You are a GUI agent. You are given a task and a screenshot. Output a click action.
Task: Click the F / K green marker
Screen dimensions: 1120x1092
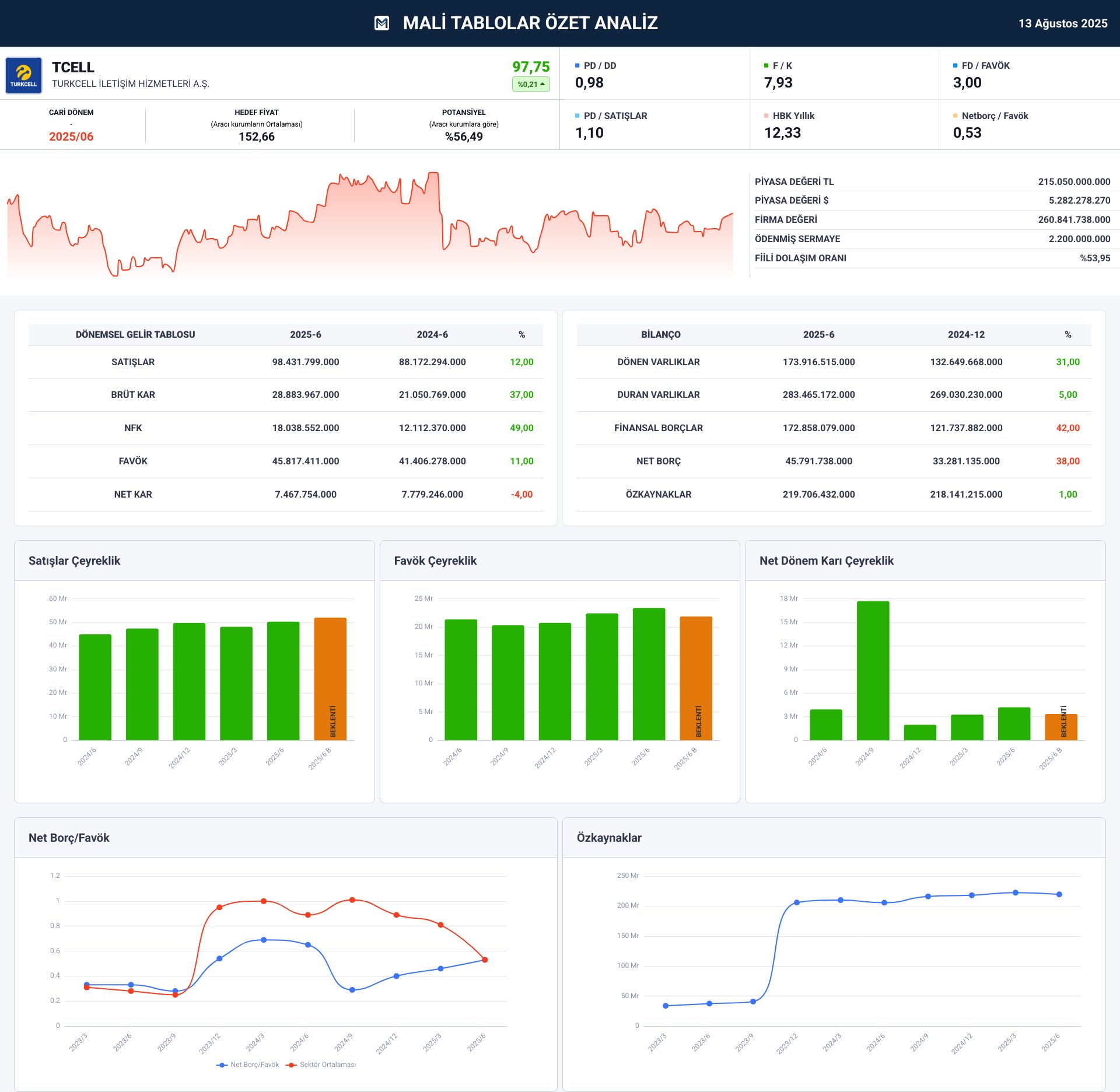tap(766, 65)
